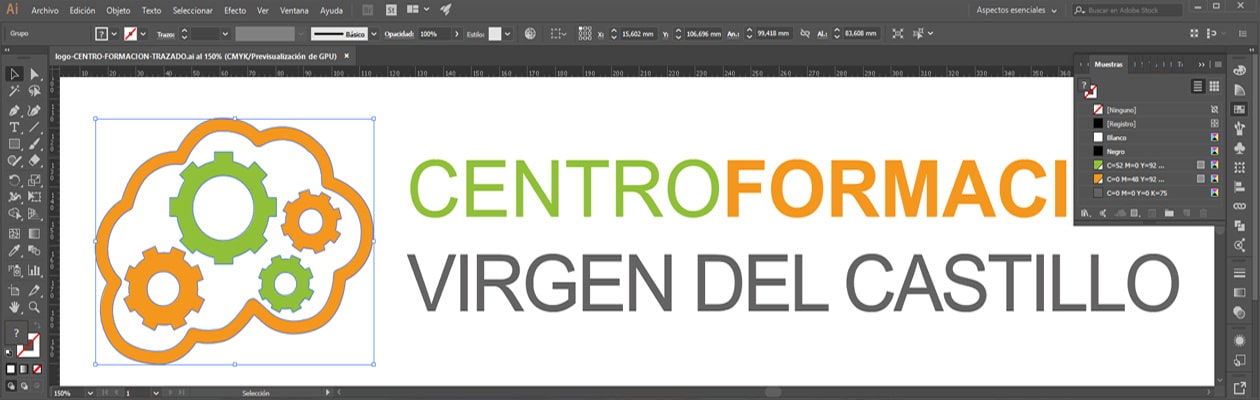Toggle the fill and stroke box in toolbar
This screenshot has width=1260, height=400.
22,340
